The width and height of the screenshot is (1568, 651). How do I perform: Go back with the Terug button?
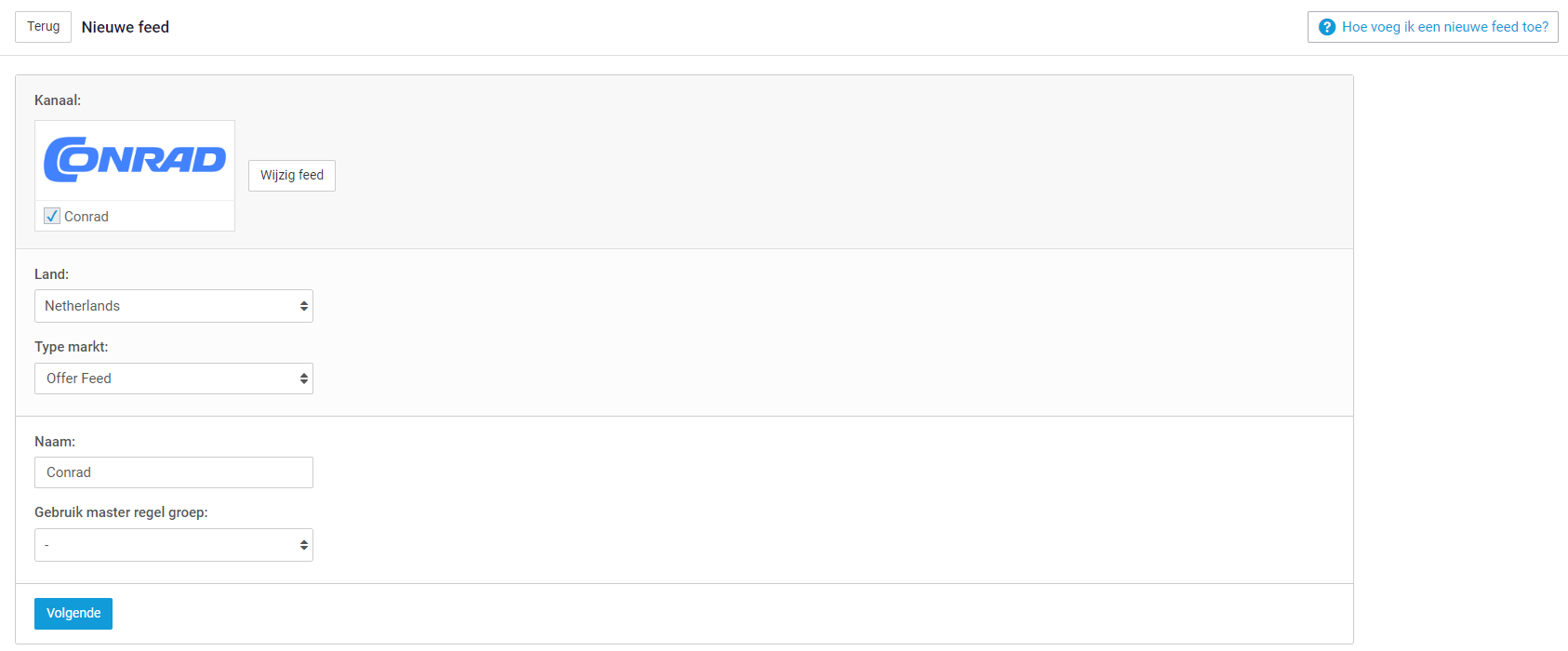(44, 27)
